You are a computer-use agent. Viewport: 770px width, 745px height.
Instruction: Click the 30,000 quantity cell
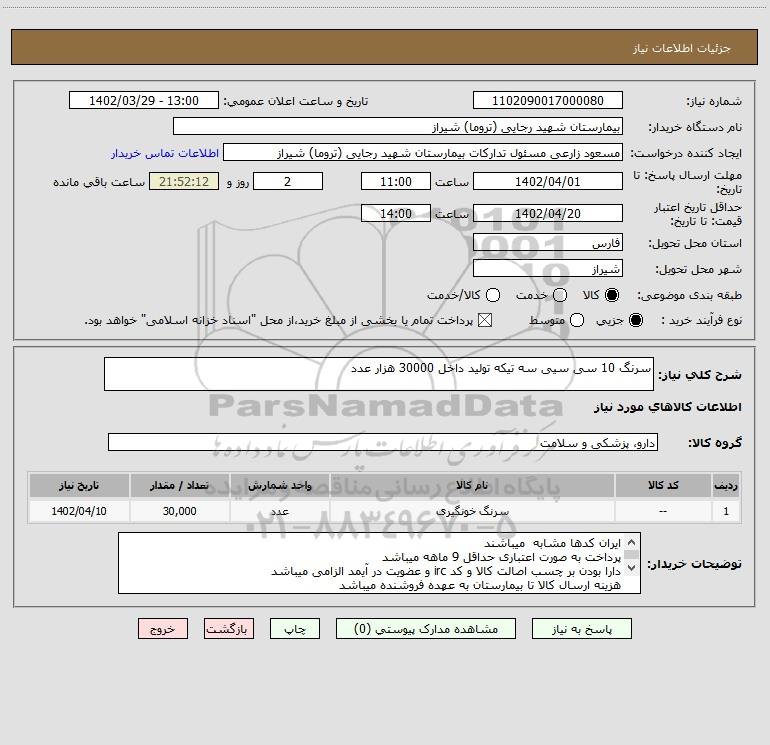(x=179, y=511)
